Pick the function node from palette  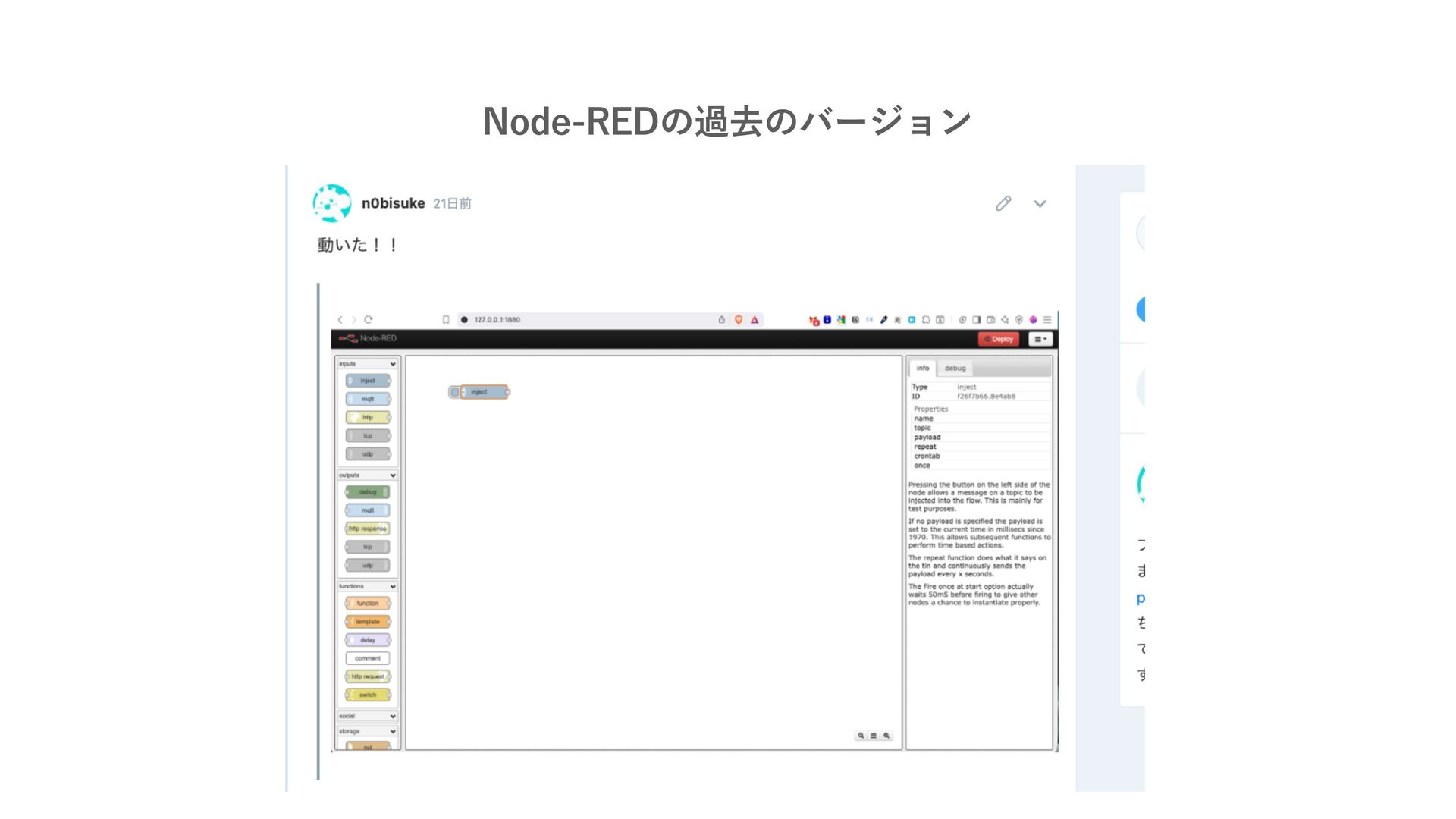click(368, 604)
